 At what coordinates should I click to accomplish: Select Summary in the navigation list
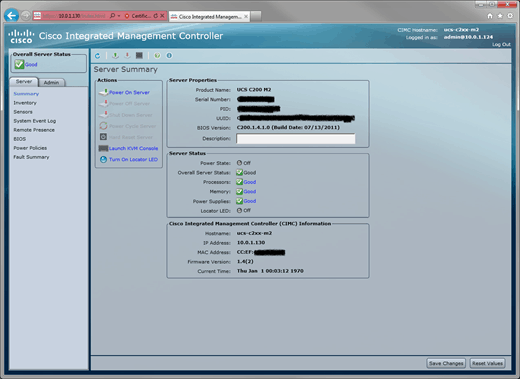pyautogui.click(x=26, y=94)
